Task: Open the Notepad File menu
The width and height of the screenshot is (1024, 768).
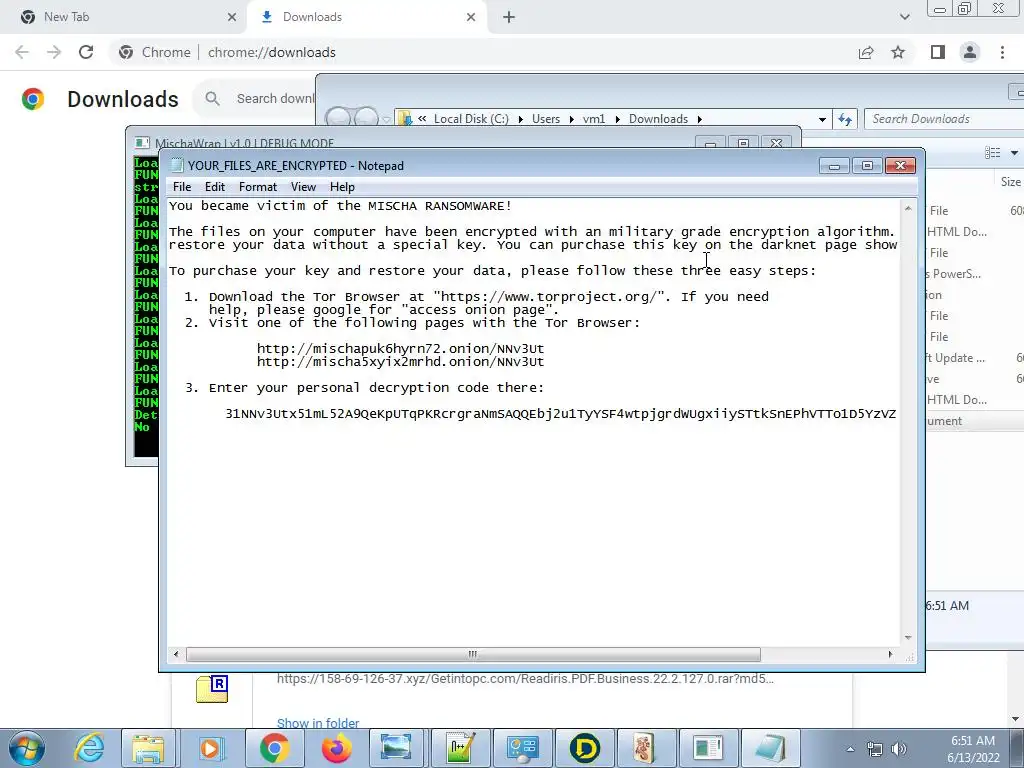Action: (182, 187)
